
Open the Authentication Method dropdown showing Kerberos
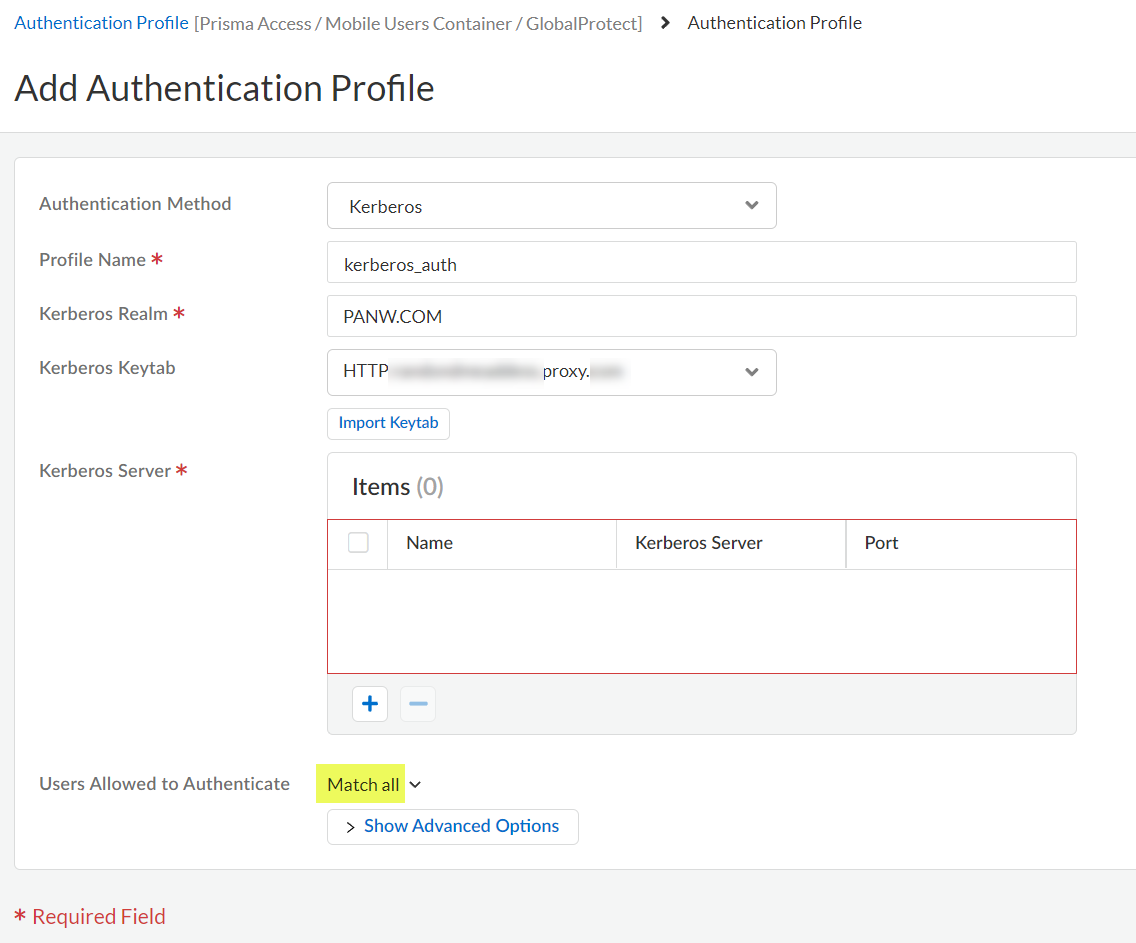[x=551, y=206]
